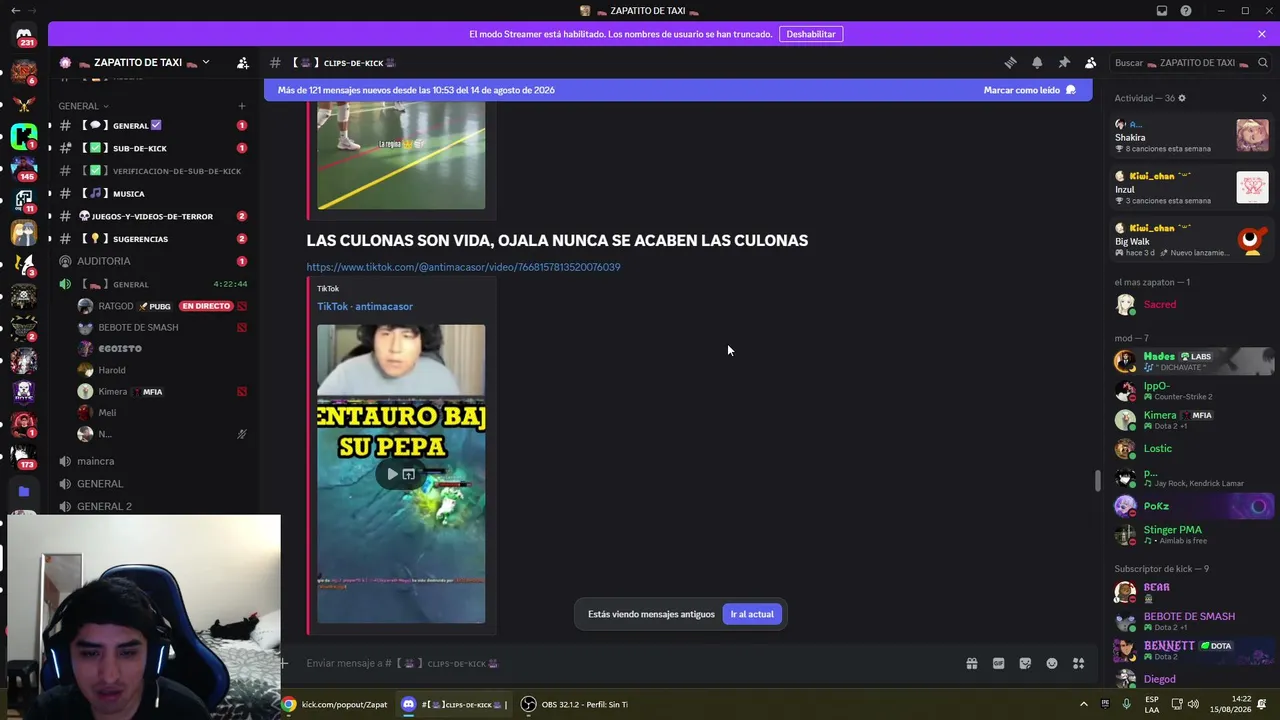Select BEBOTE DE SMASH in voice channel

click(163, 327)
